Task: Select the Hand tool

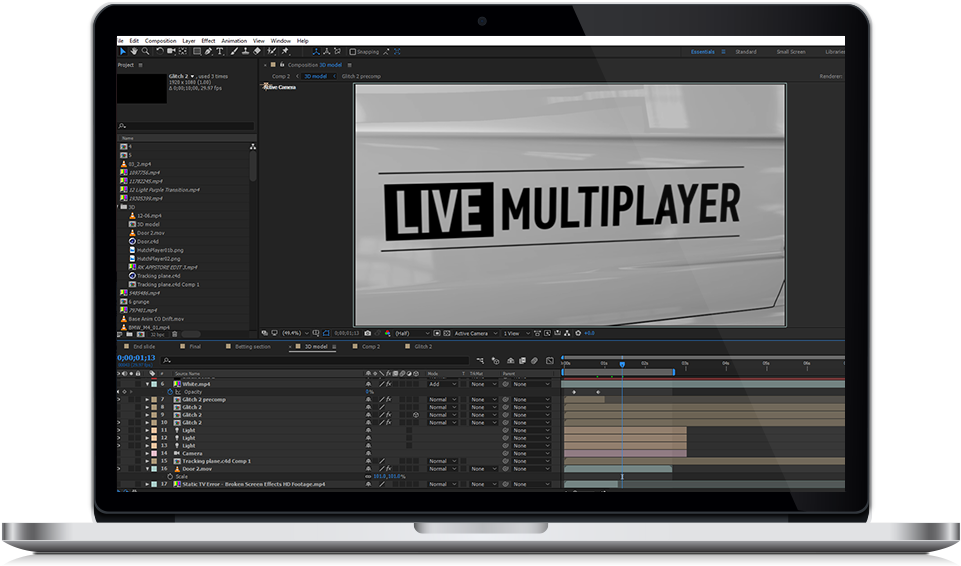Action: (134, 51)
